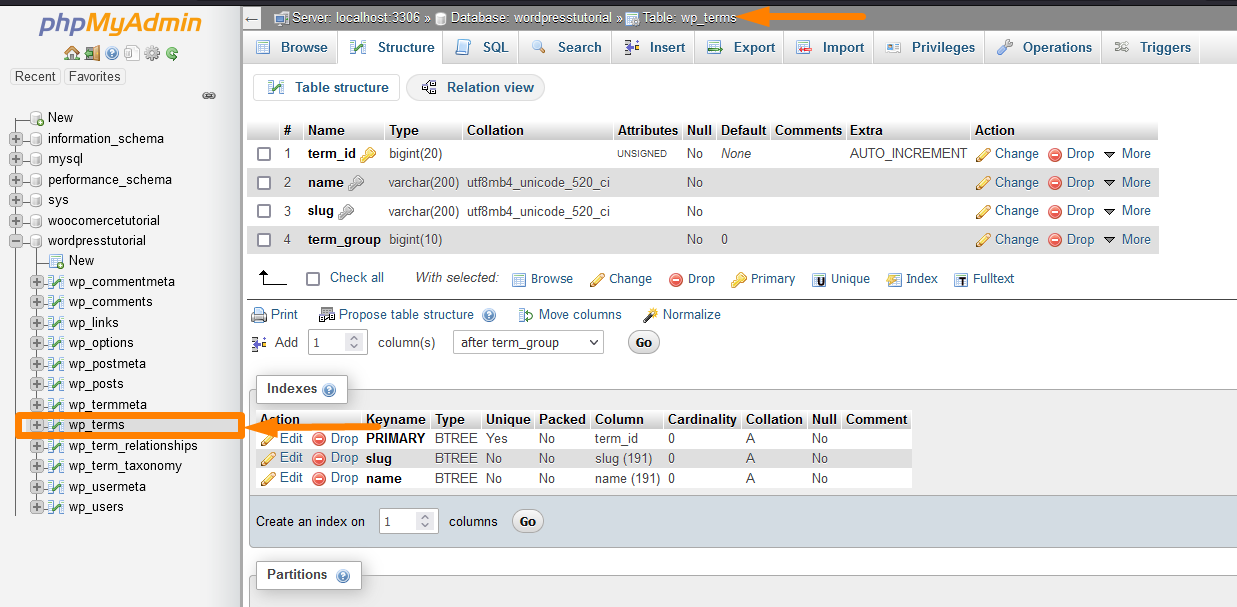Edit the slug index
Viewport: 1237px width, 607px height.
click(x=281, y=458)
